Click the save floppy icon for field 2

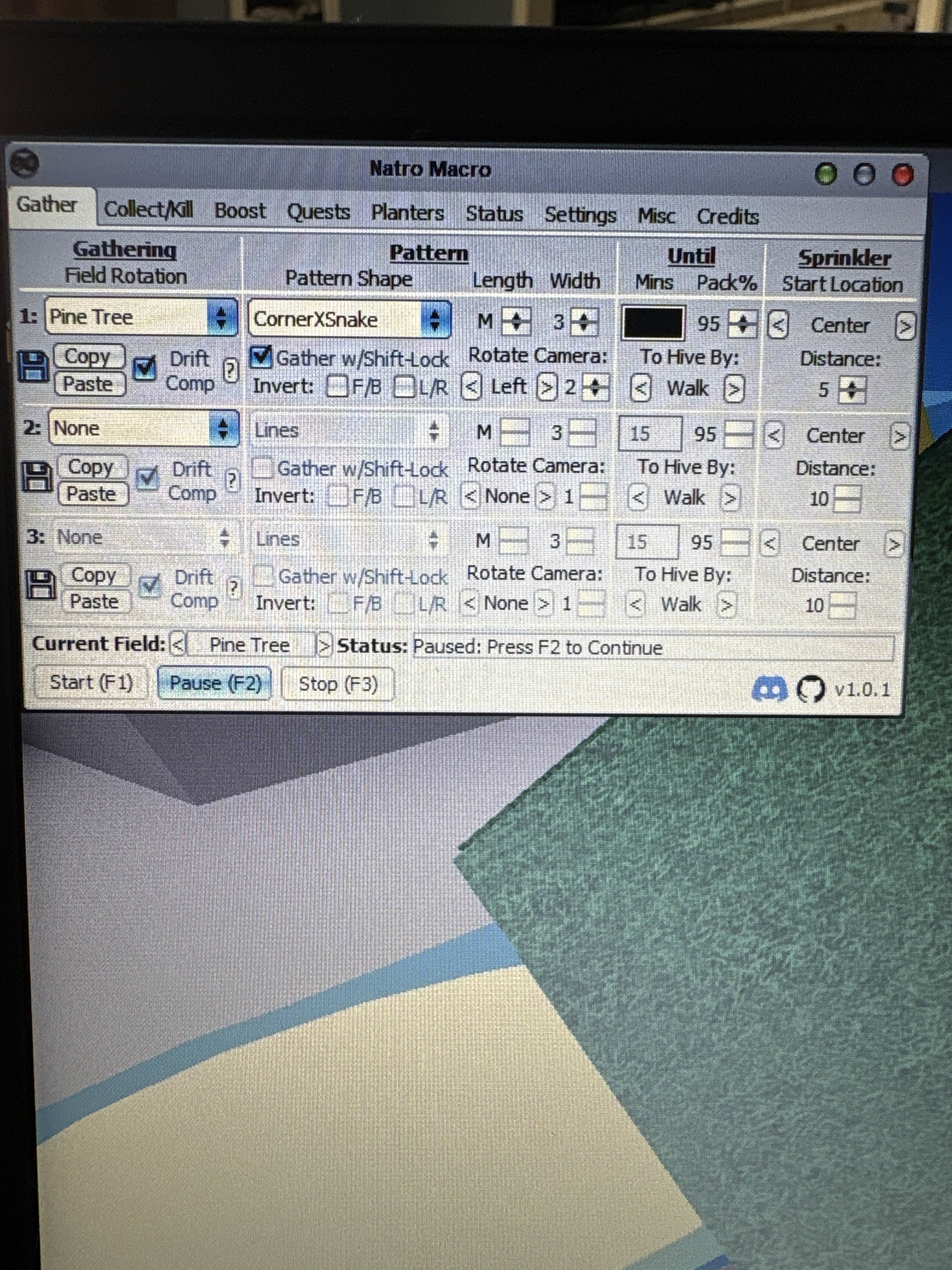pyautogui.click(x=37, y=477)
